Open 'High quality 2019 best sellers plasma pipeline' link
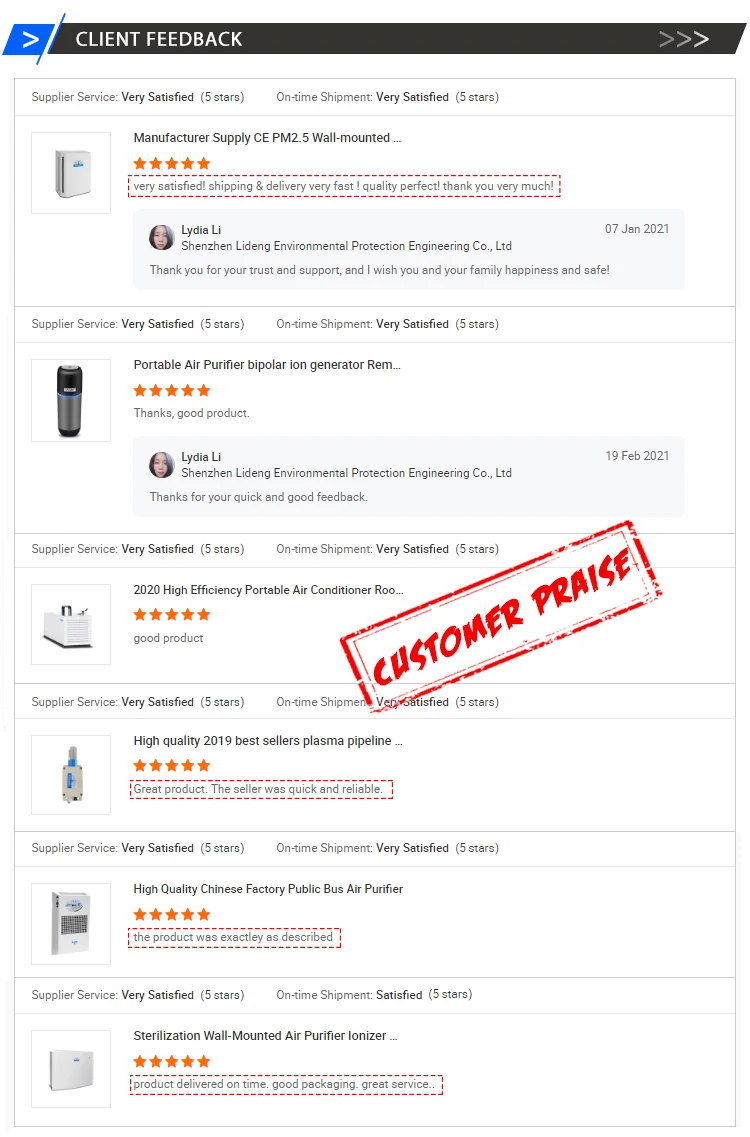 [x=268, y=741]
